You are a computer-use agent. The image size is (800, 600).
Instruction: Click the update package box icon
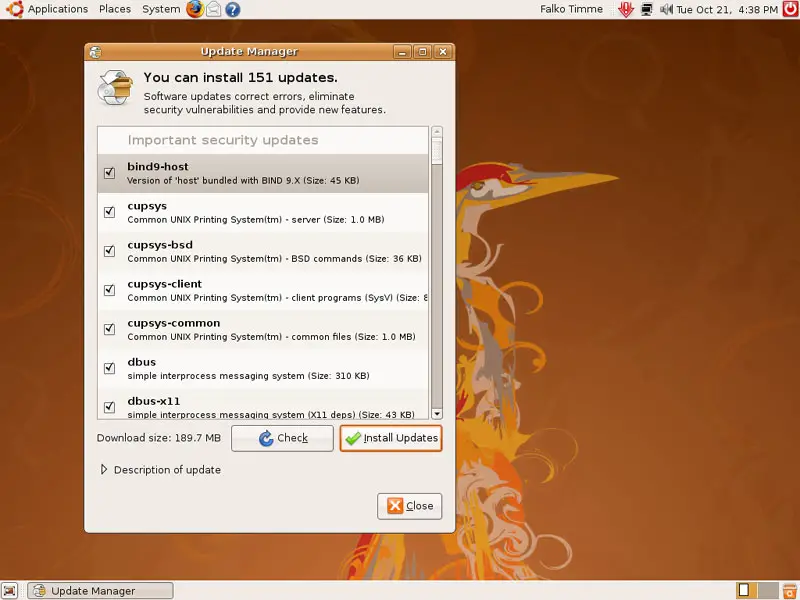click(x=115, y=88)
